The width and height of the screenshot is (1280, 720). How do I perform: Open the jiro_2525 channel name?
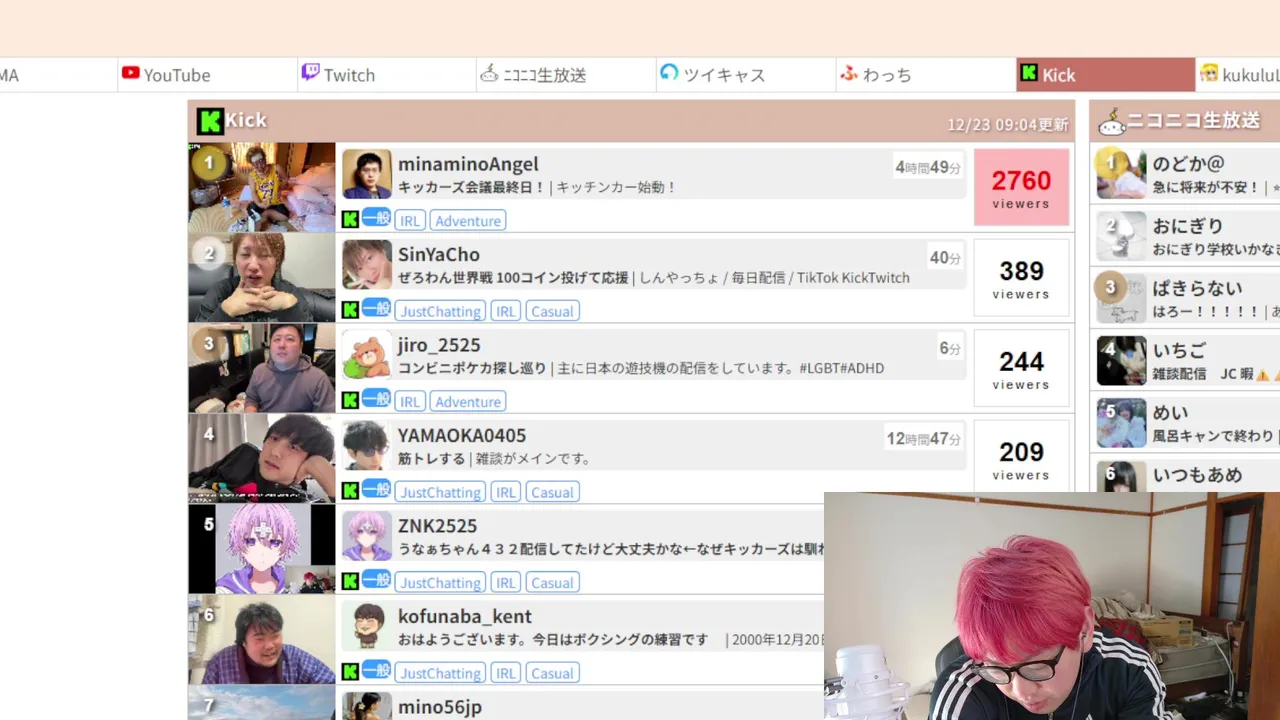click(x=439, y=345)
